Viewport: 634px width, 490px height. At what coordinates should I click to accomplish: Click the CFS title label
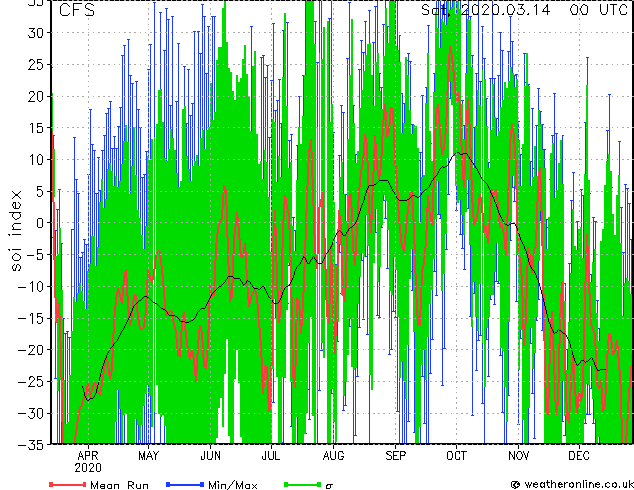[77, 10]
